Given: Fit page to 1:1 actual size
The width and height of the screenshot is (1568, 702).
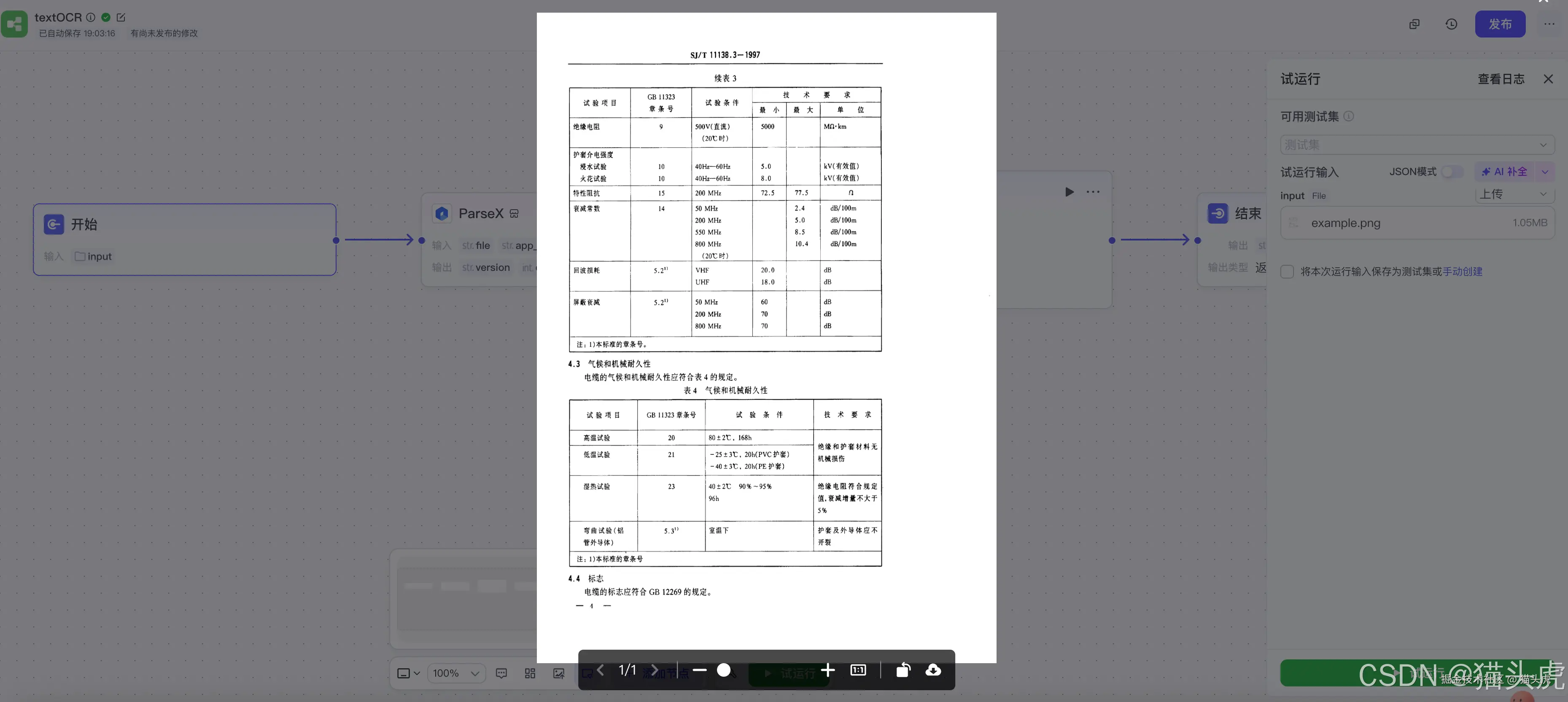Looking at the screenshot, I should 858,670.
